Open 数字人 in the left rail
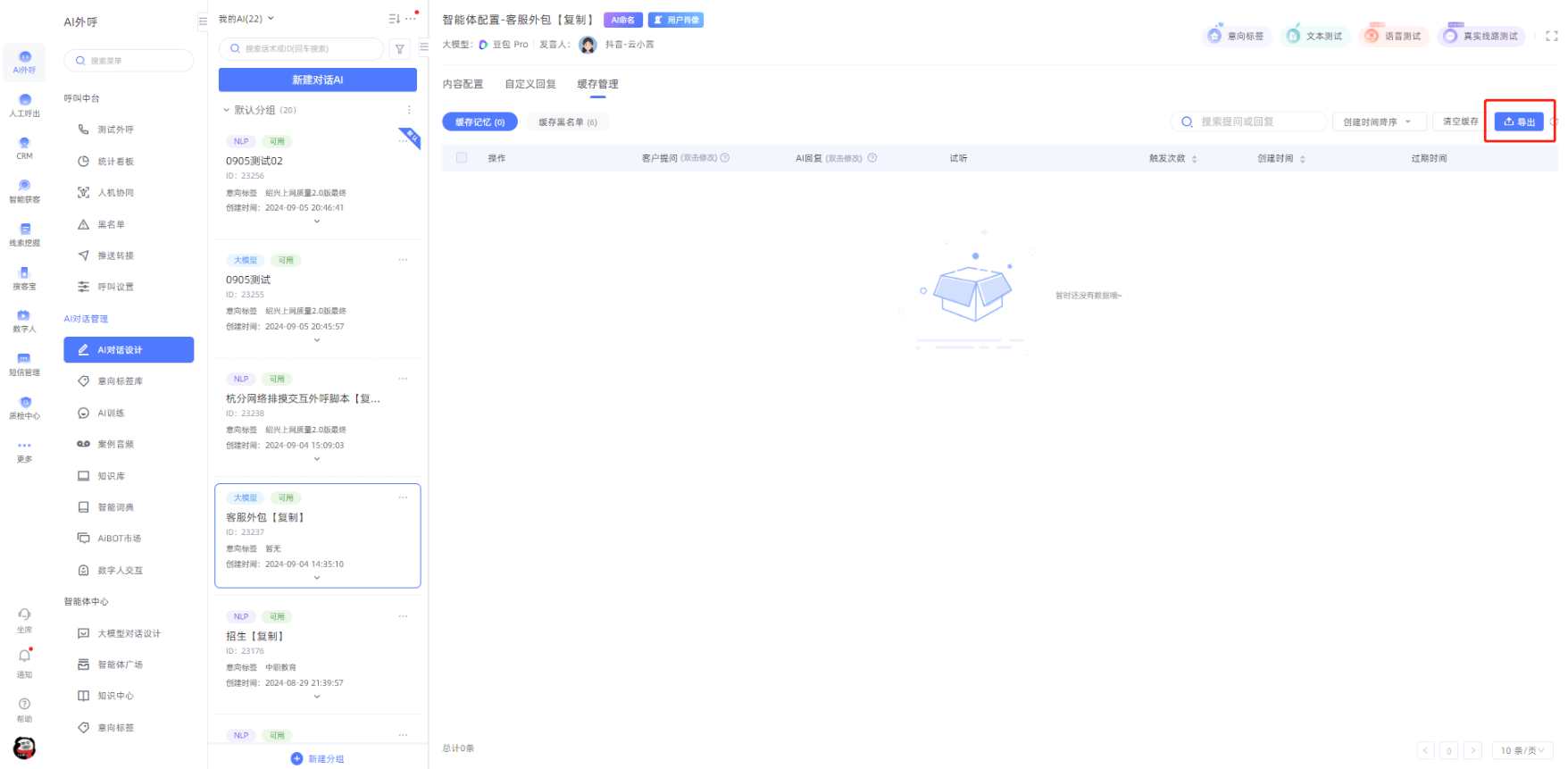Viewport: 1568px width, 769px height. pyautogui.click(x=24, y=321)
